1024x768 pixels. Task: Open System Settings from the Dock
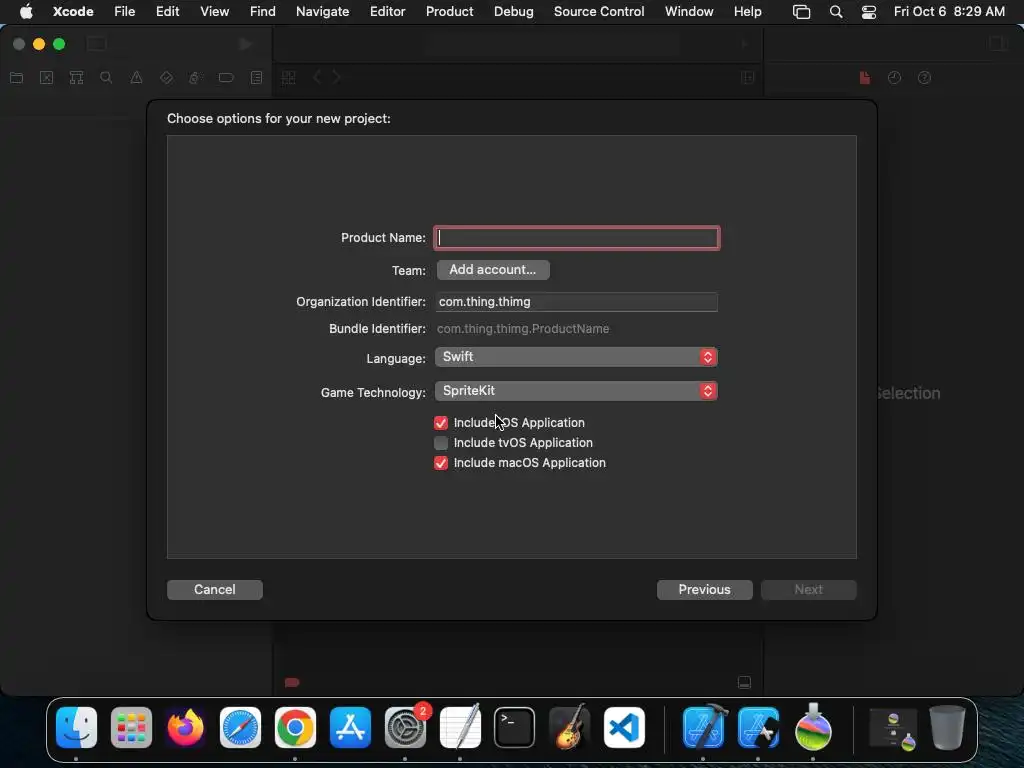coord(405,728)
